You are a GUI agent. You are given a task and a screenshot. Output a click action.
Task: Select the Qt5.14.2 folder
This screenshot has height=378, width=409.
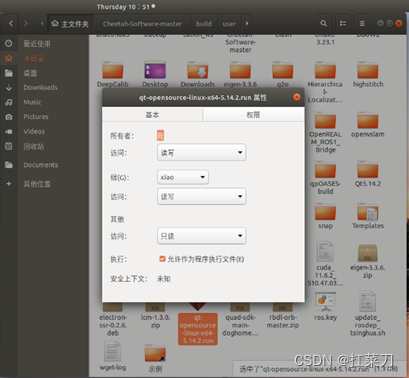point(368,174)
